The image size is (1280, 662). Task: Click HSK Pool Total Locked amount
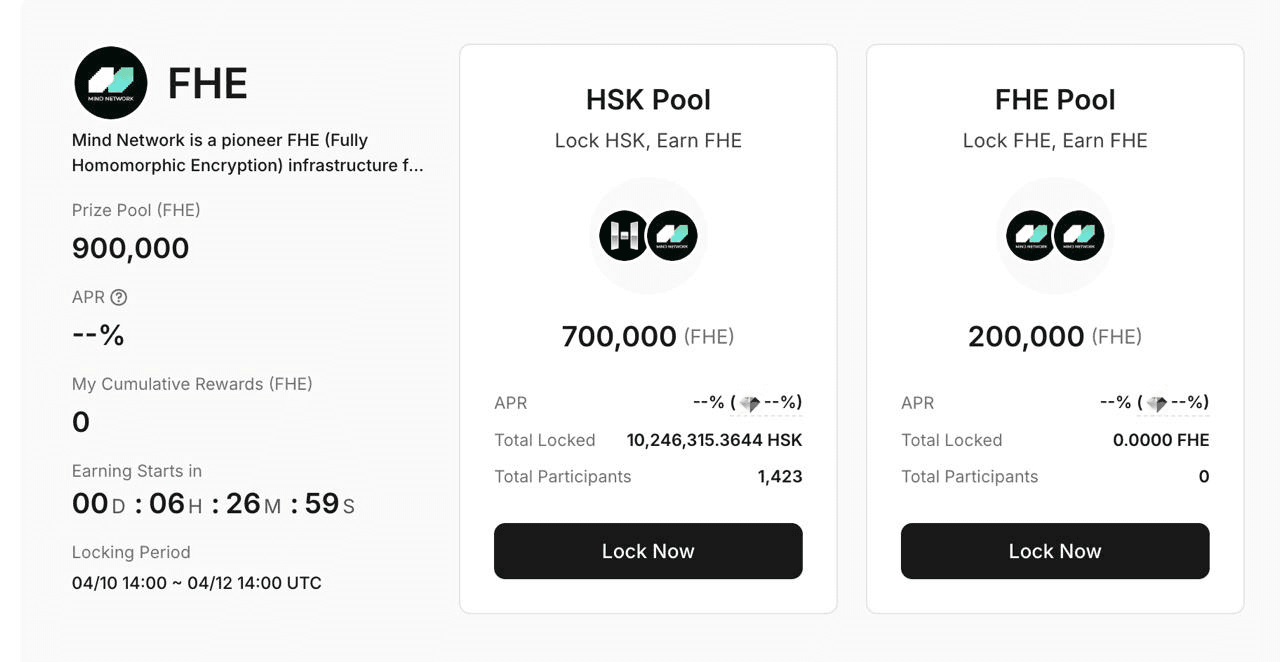pyautogui.click(x=712, y=440)
